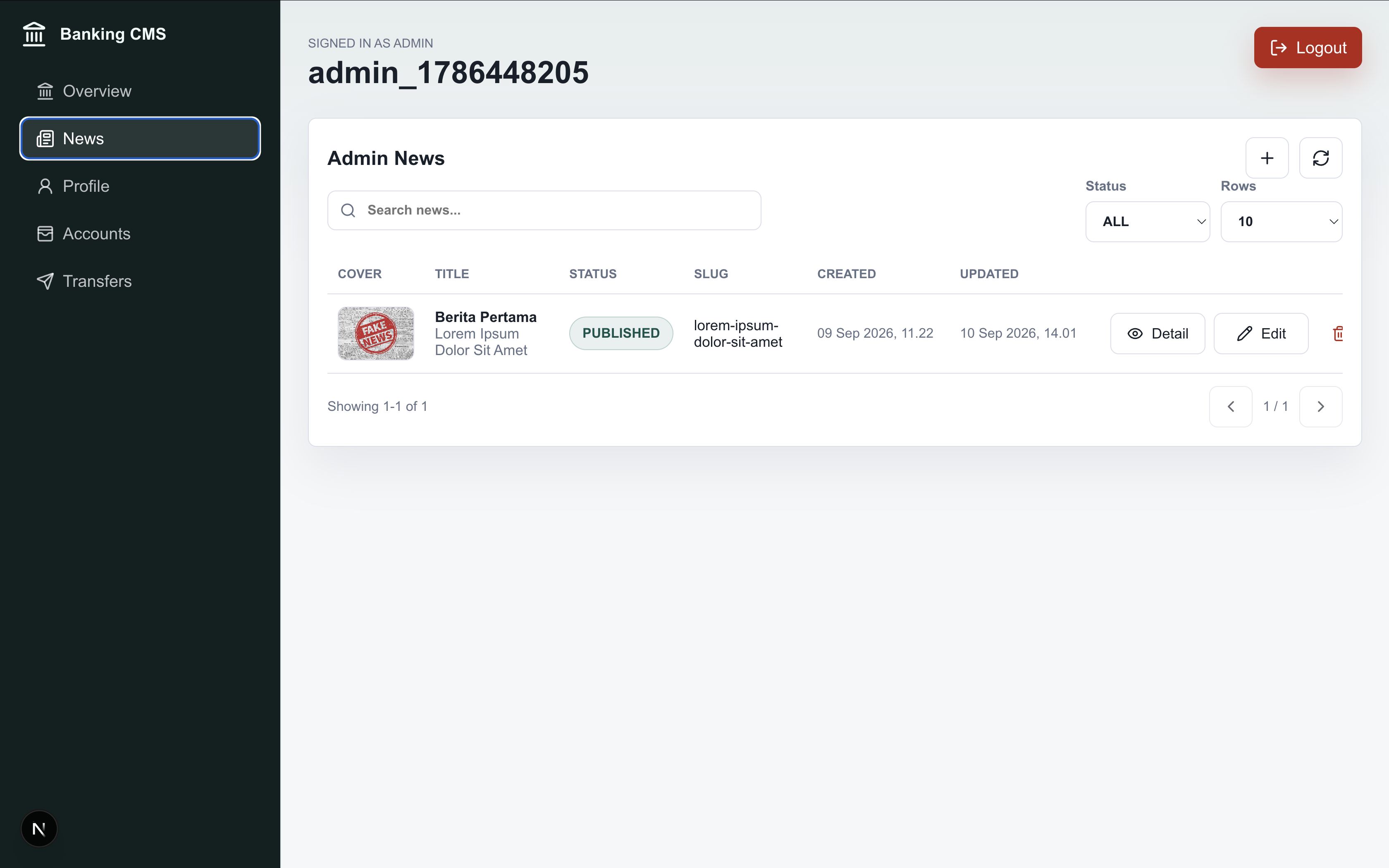Focus the Search news input field
Viewport: 1389px width, 868px height.
coord(544,210)
